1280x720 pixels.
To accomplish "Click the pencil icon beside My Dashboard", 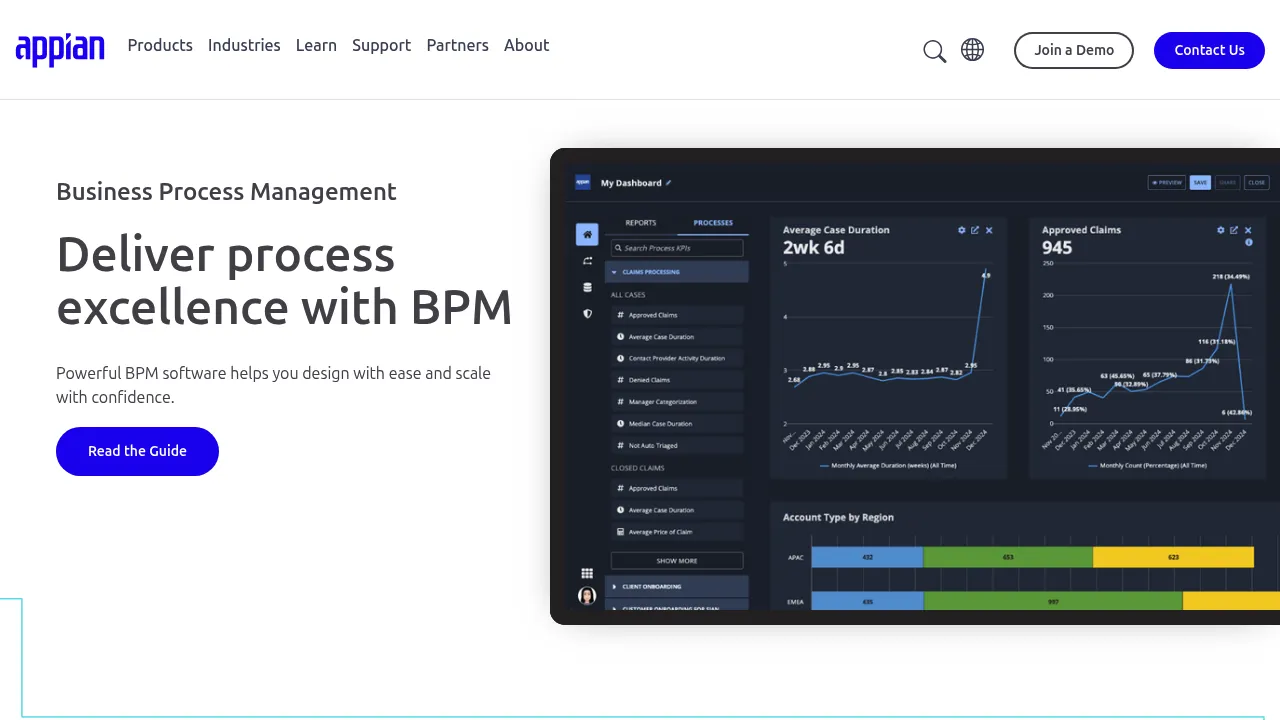I will tap(669, 183).
